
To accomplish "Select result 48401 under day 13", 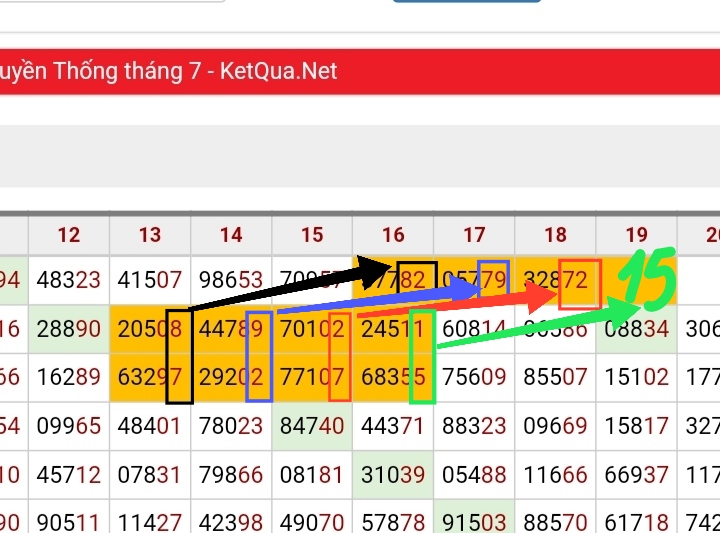I will 150,426.
